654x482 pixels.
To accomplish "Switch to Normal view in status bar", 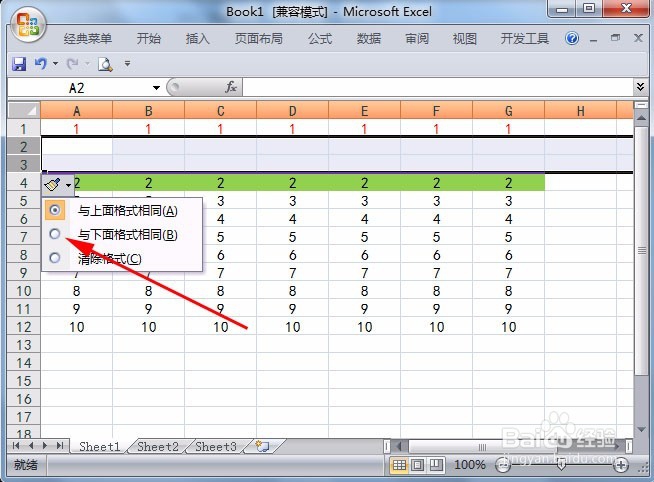I will click(x=399, y=464).
